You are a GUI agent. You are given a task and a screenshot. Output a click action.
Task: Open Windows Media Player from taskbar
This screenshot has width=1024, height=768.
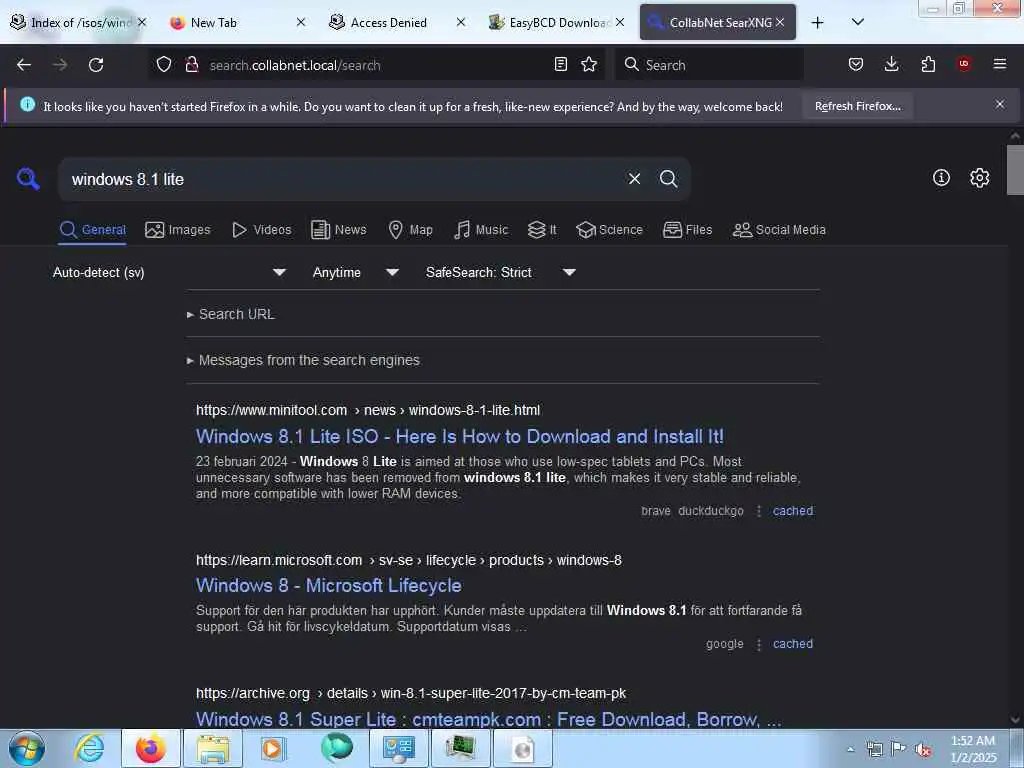[x=272, y=748]
